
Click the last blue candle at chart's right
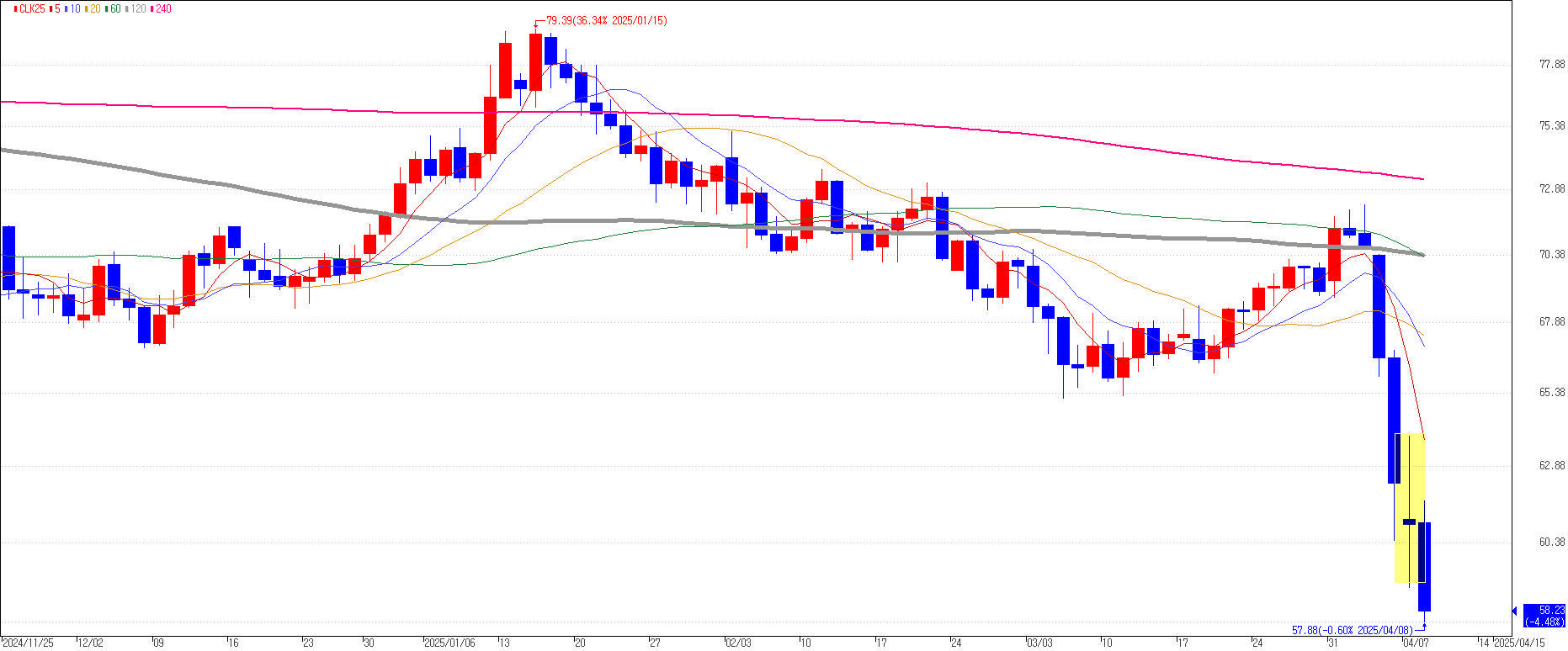1424,566
